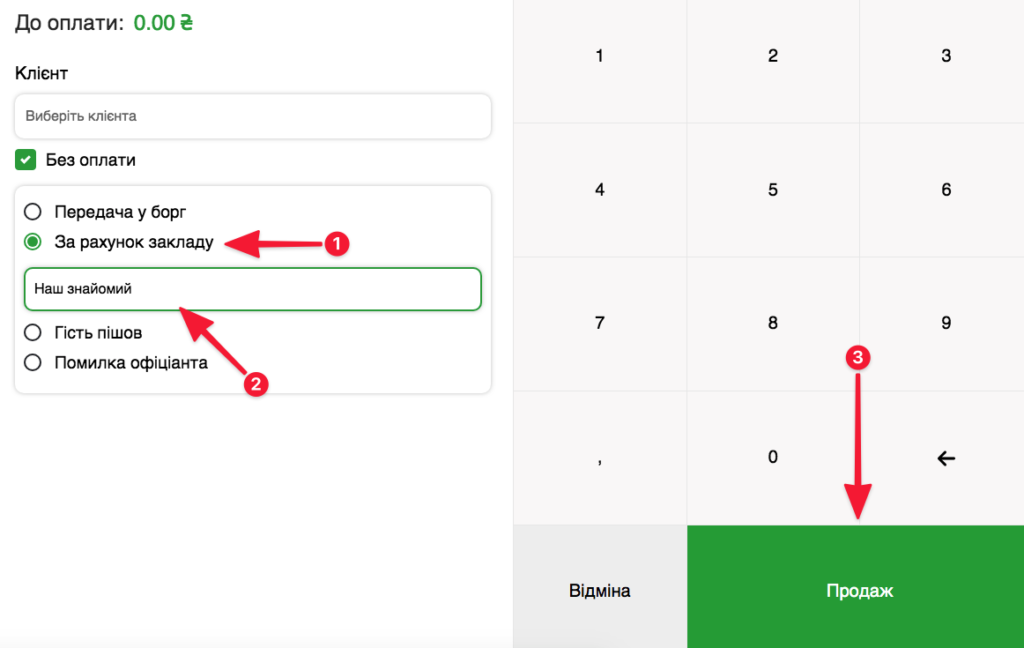Click the comment field containing "Наш знайомий"
Screen dimensions: 1024x648
tap(252, 289)
